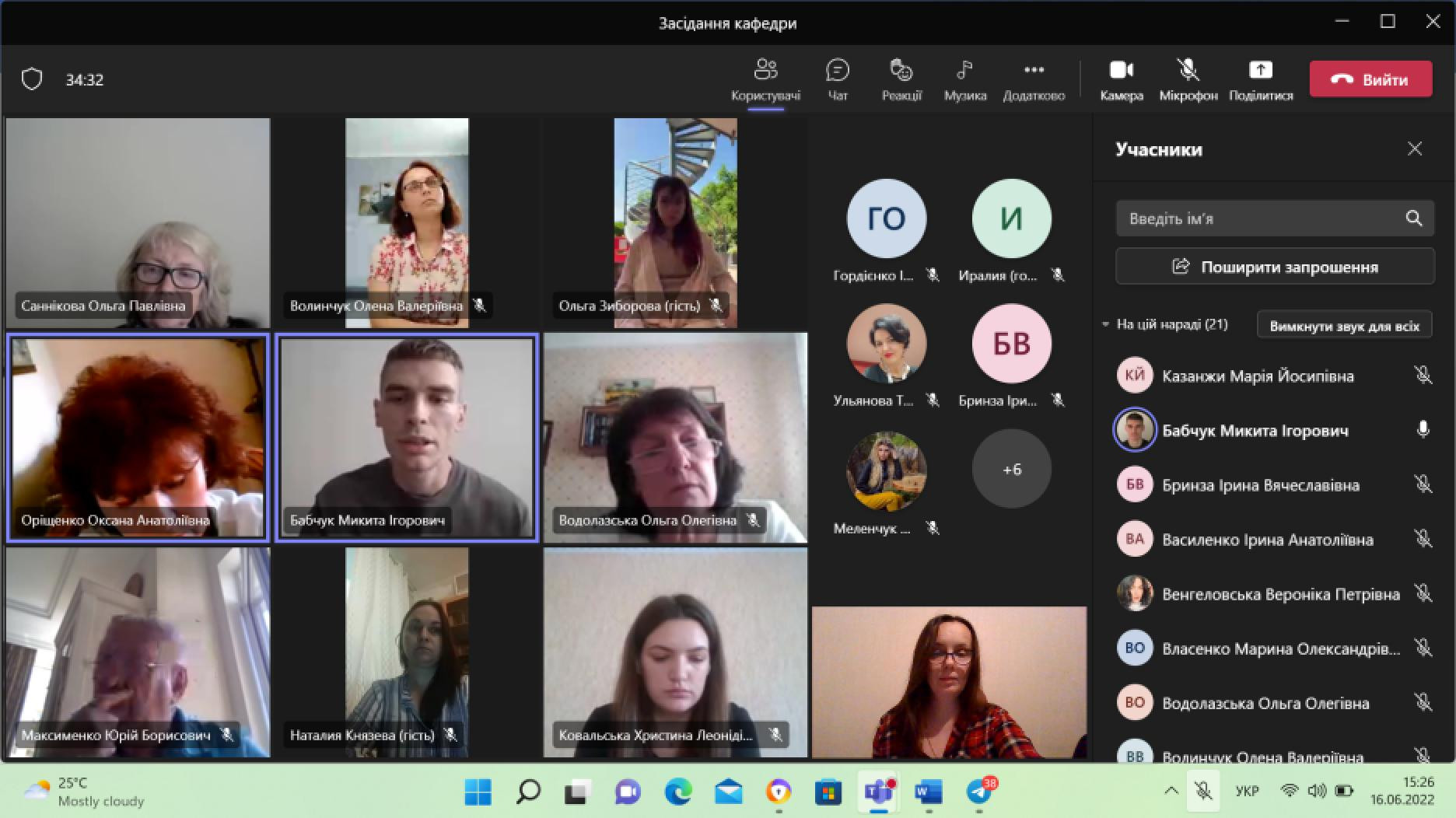
Task: Select participant Венгеловська Вероніка Петрівна
Action: click(1275, 594)
